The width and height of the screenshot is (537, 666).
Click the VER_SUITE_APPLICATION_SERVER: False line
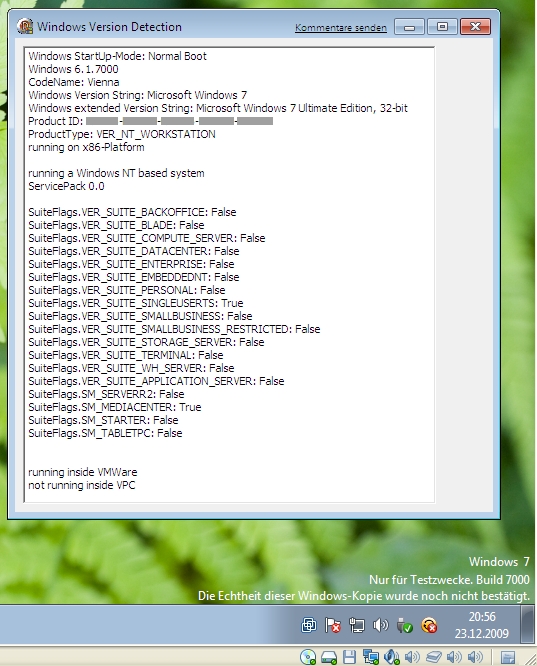coord(156,381)
